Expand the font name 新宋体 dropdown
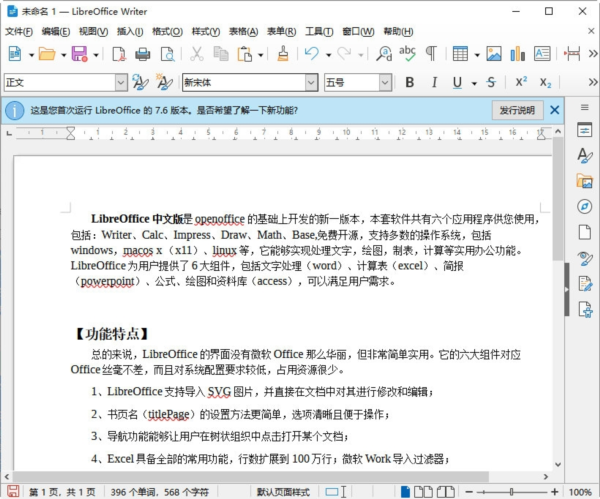The image size is (600, 499). (x=311, y=82)
